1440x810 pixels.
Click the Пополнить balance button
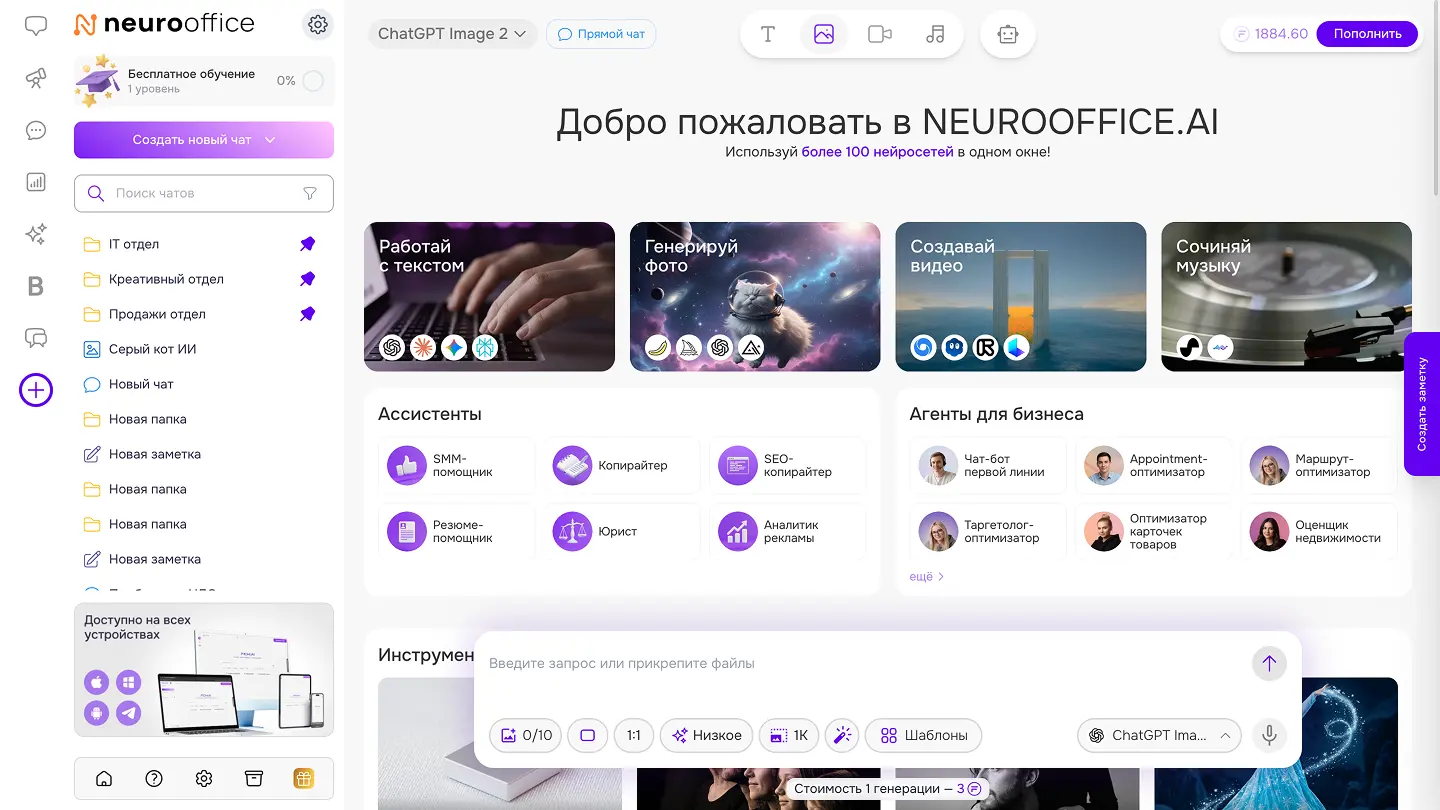[x=1367, y=33]
